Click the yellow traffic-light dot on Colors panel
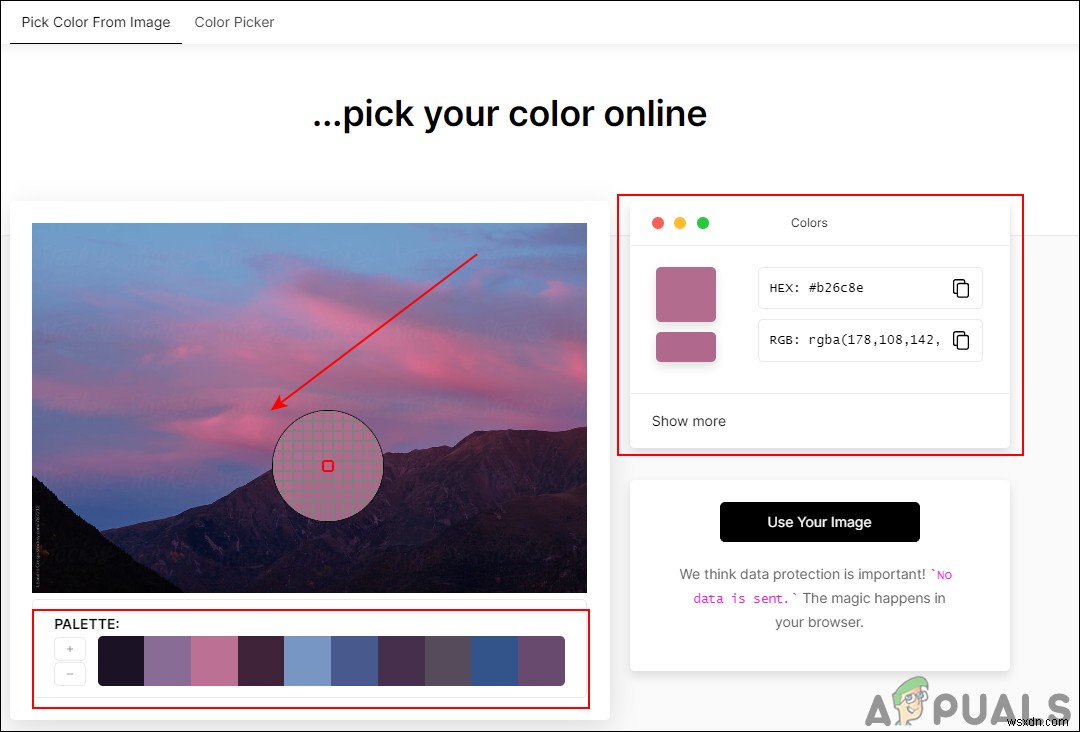1080x732 pixels. point(680,223)
